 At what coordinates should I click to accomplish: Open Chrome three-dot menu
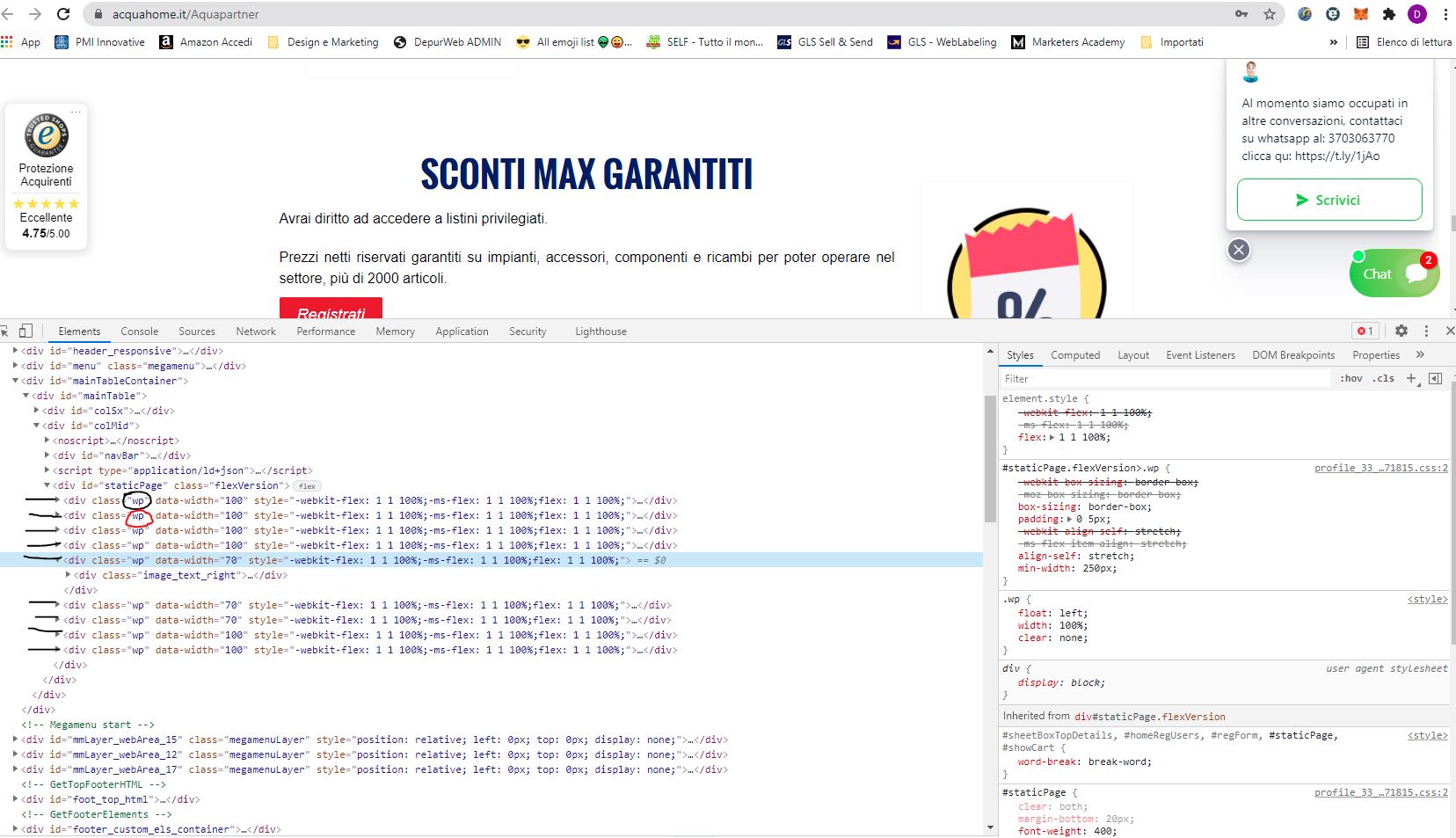click(1445, 14)
